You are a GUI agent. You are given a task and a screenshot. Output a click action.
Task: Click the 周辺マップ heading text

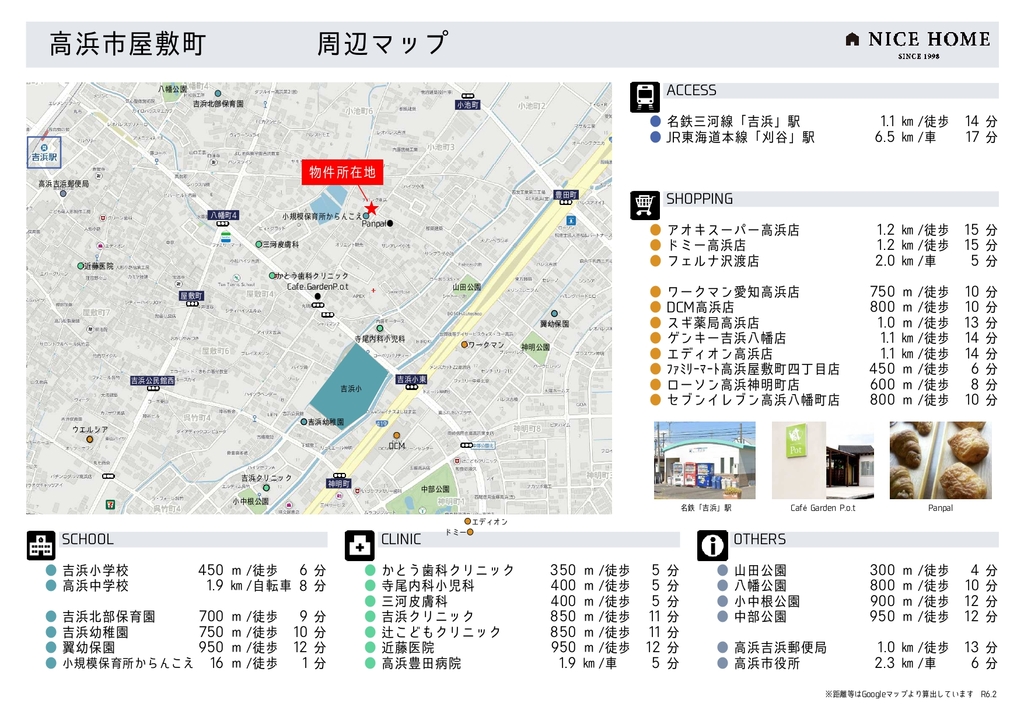click(383, 44)
